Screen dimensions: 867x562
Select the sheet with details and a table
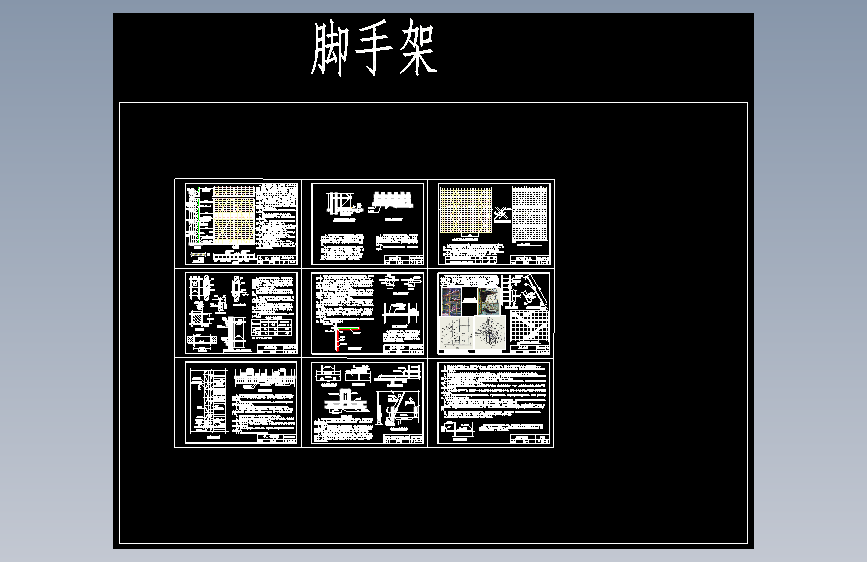click(x=241, y=313)
